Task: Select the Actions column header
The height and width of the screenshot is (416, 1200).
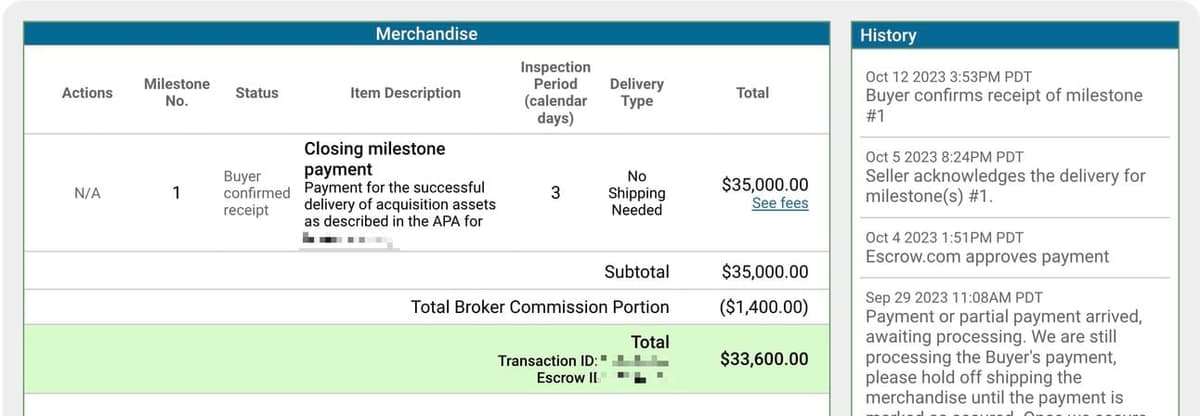Action: (x=87, y=93)
